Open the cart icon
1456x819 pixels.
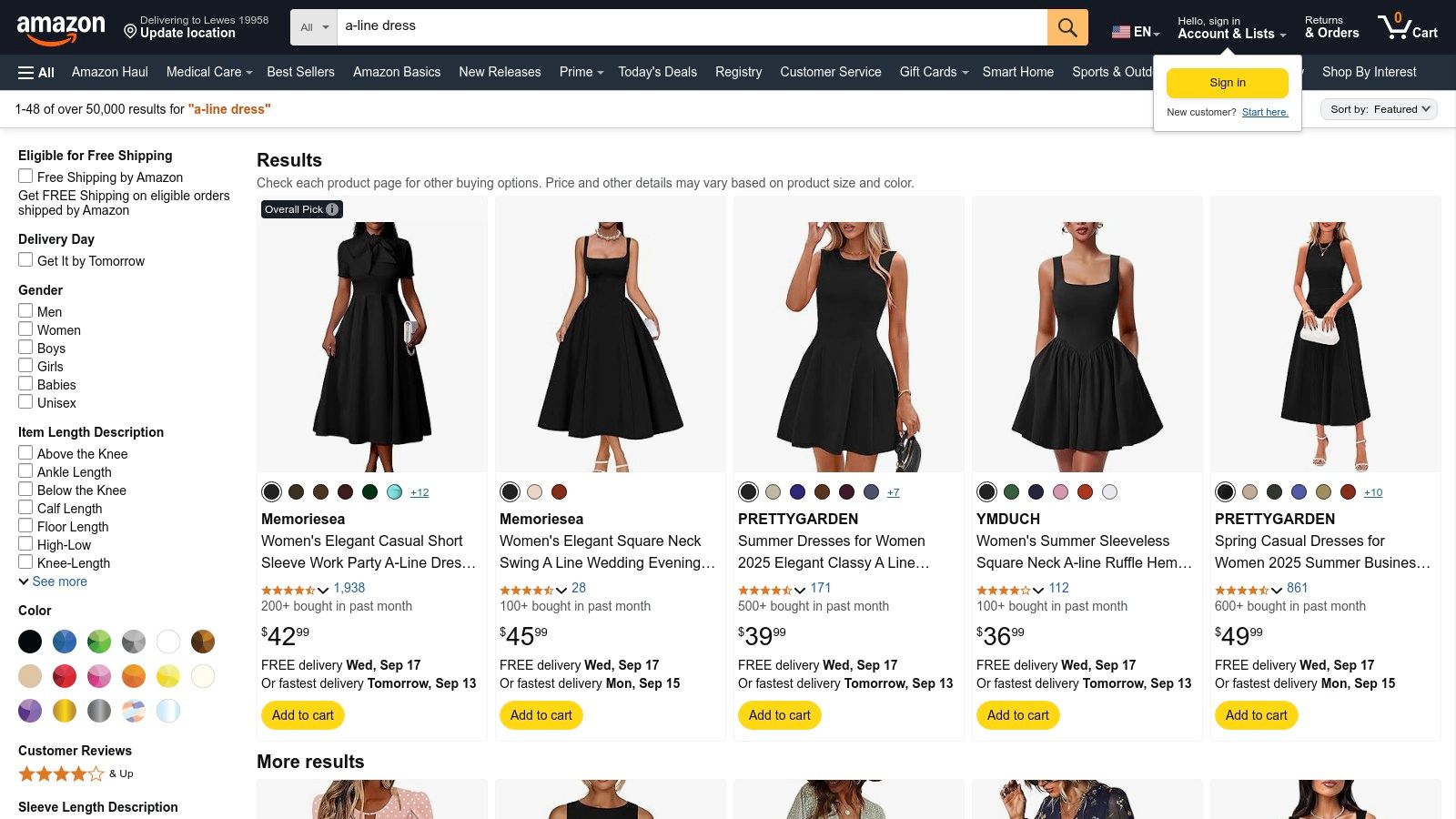tap(1407, 26)
